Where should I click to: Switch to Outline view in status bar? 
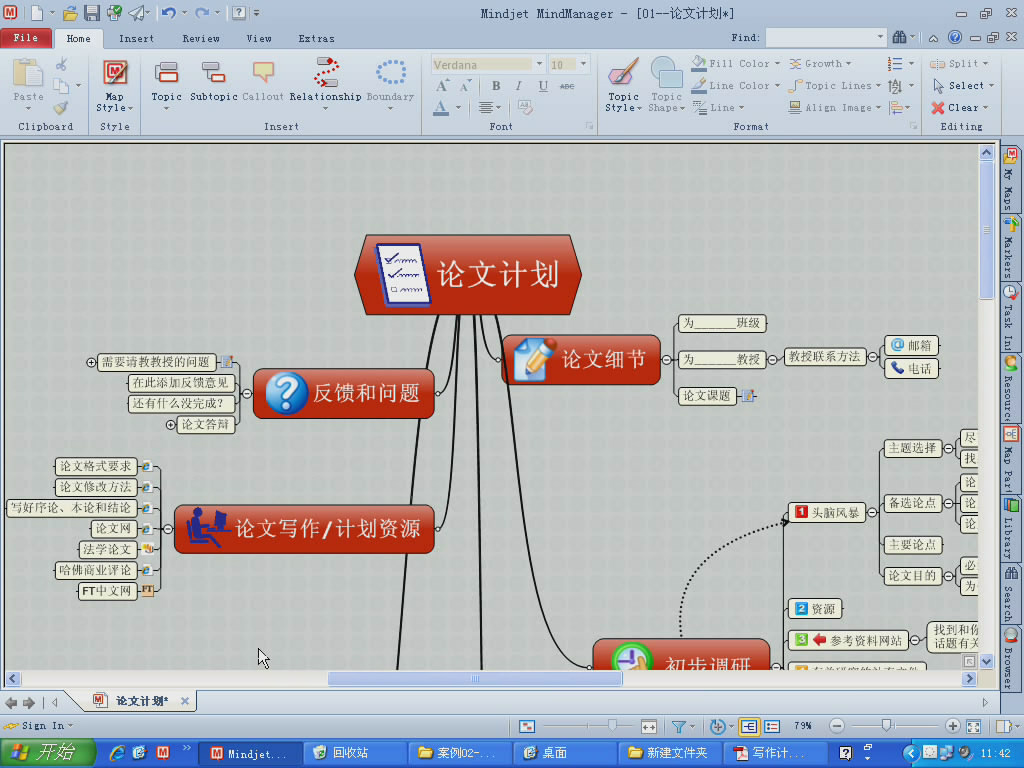772,726
